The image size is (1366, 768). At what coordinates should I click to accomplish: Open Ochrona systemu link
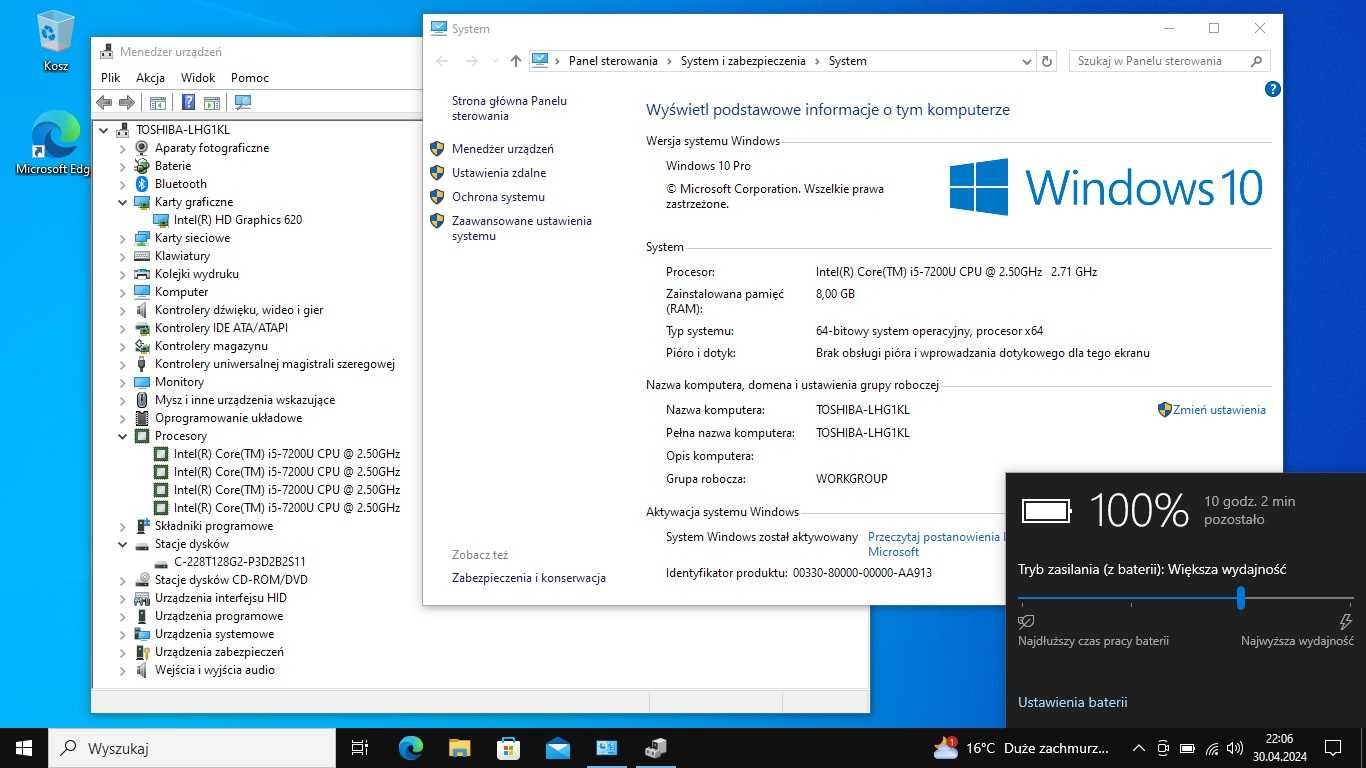click(x=498, y=197)
